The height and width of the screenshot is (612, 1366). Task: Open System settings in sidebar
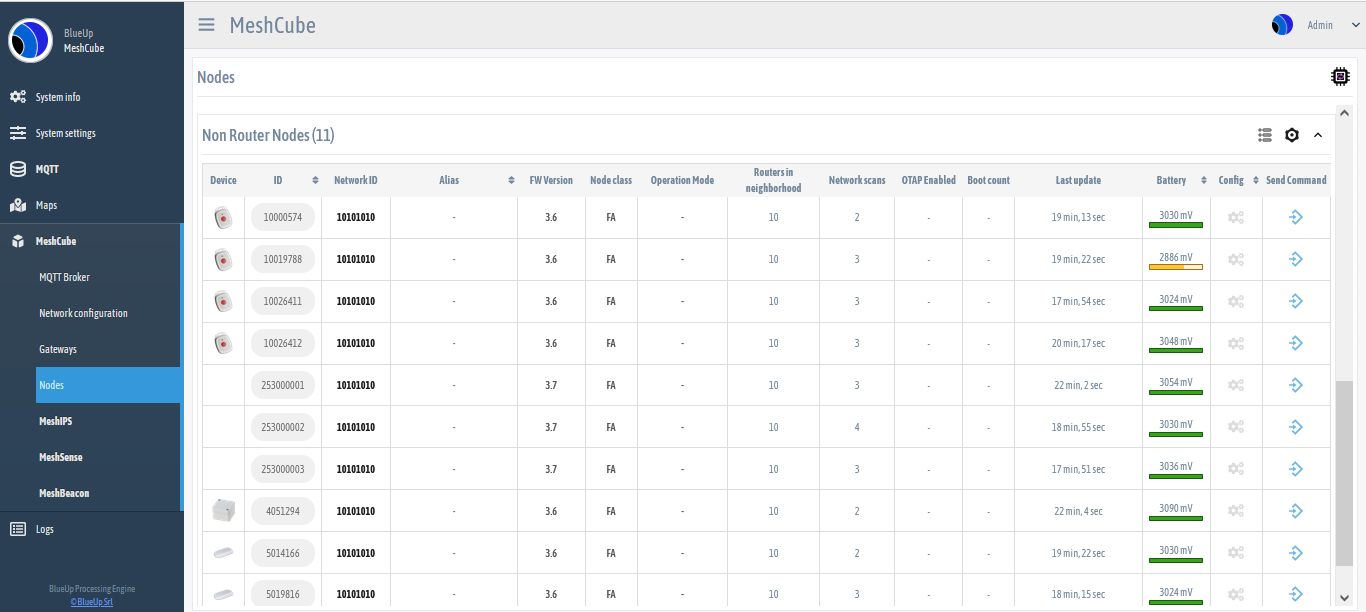66,133
